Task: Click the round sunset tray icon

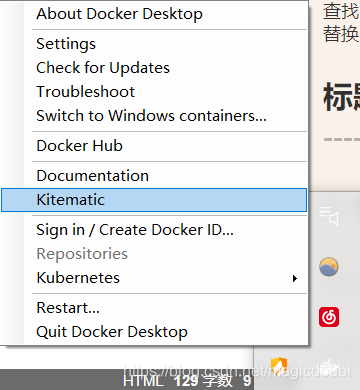Action: [x=329, y=267]
